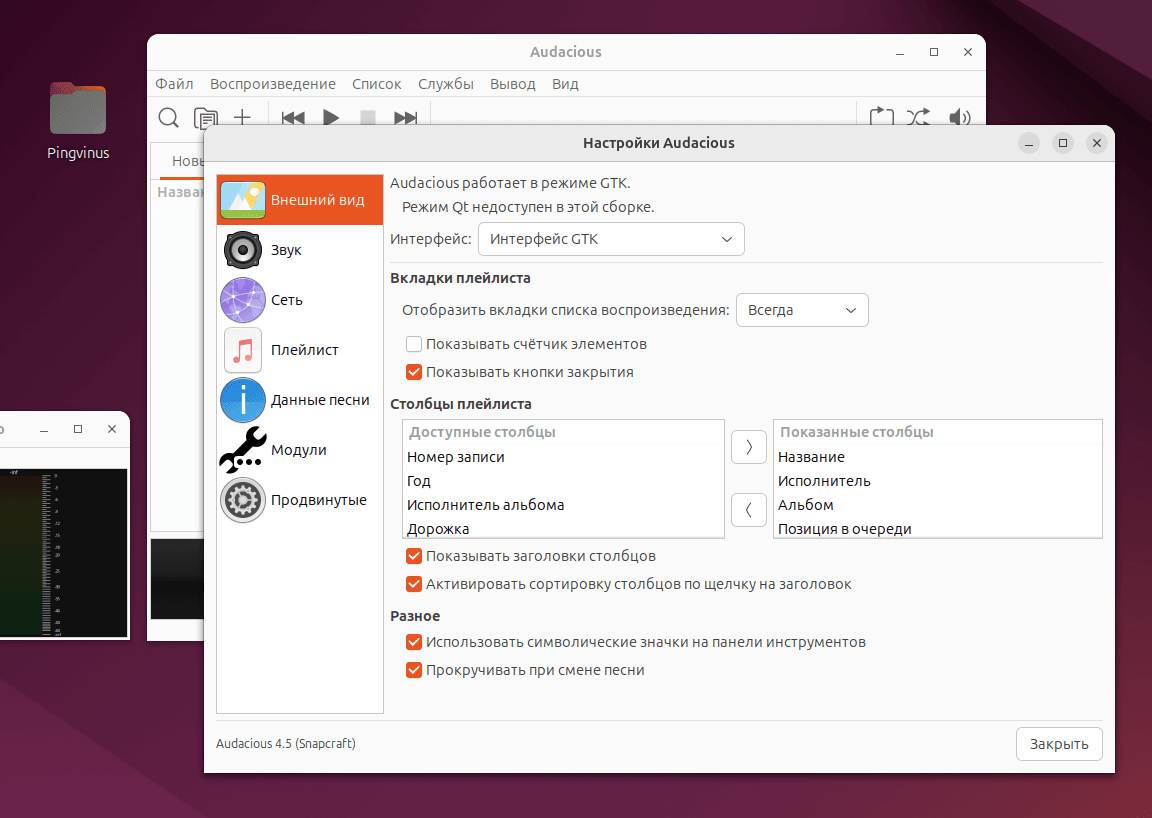Enable Показывать счётчик элементов checkbox
Image resolution: width=1152 pixels, height=818 pixels.
point(414,344)
